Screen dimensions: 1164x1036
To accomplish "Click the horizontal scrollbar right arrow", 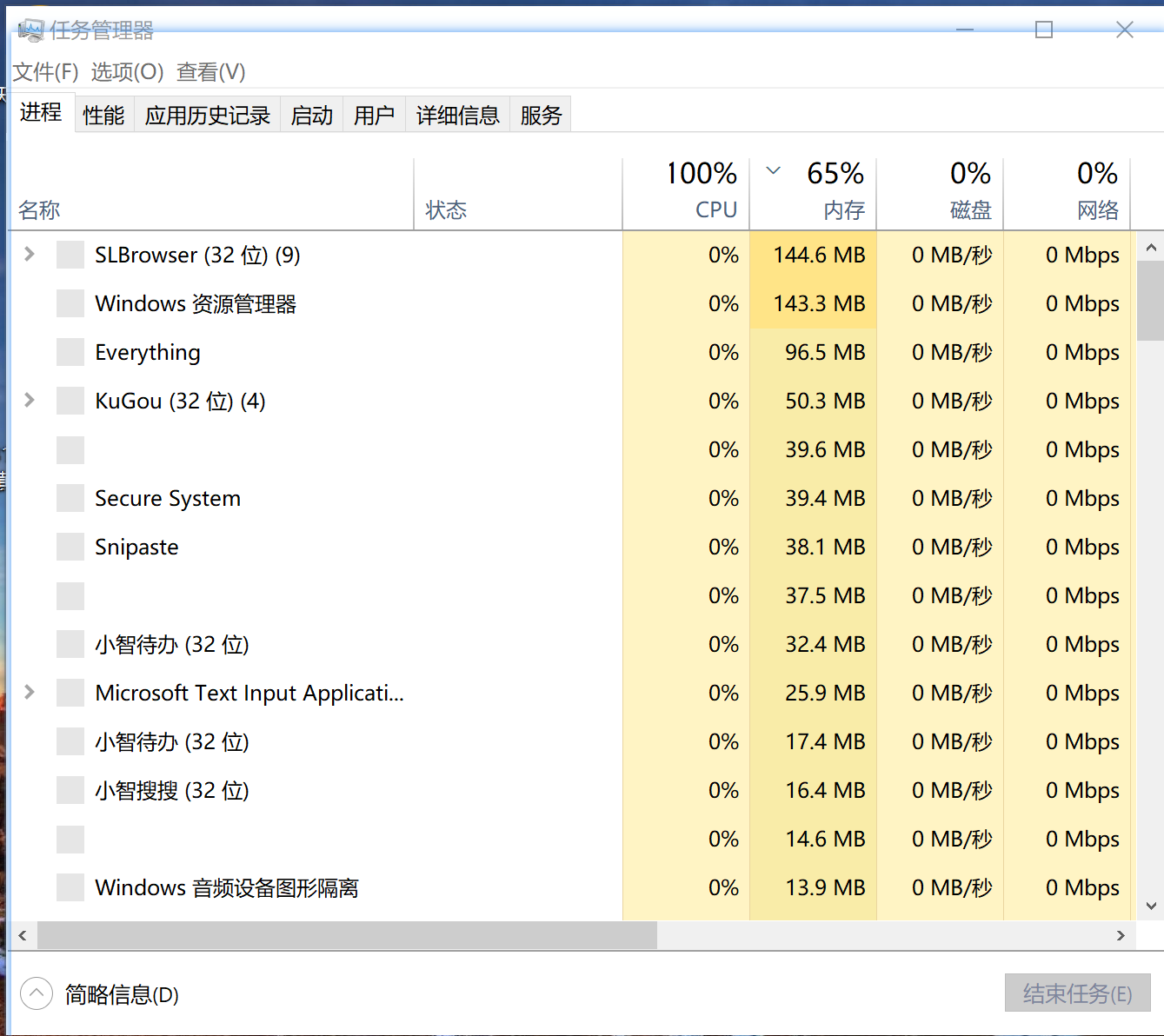I will [x=1121, y=935].
